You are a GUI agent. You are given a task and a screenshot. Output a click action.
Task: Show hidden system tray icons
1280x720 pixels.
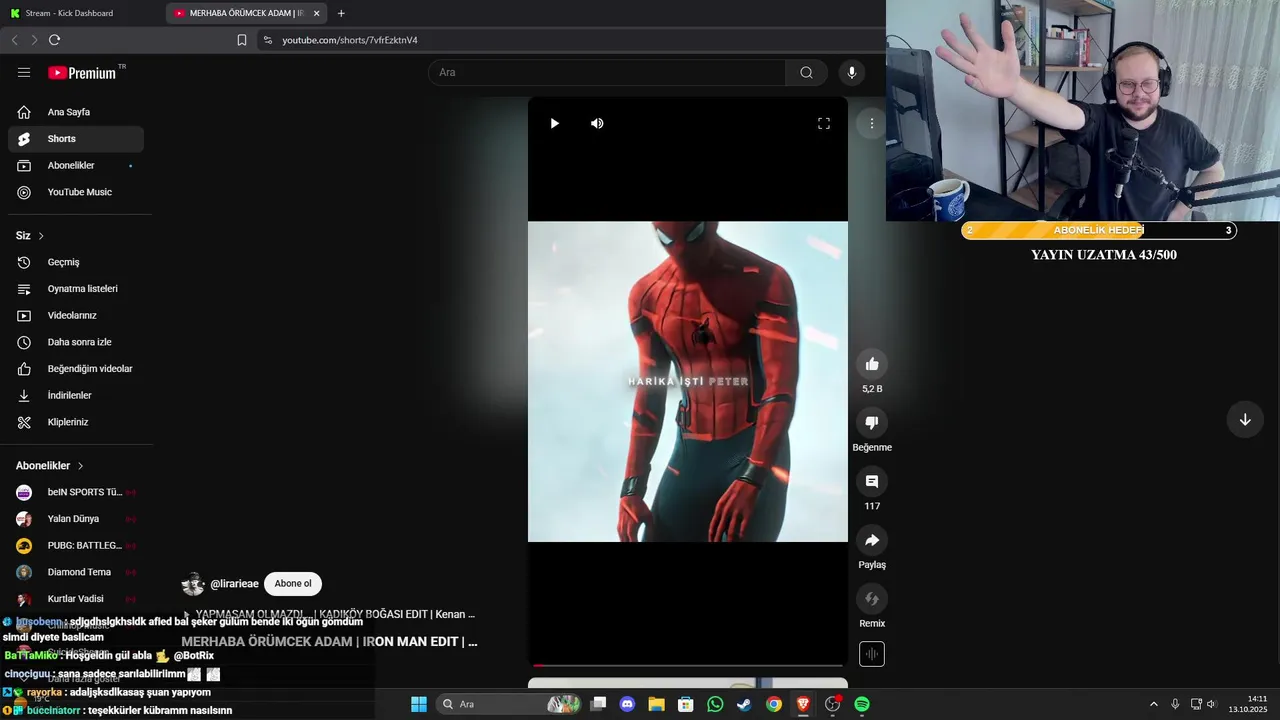1153,704
